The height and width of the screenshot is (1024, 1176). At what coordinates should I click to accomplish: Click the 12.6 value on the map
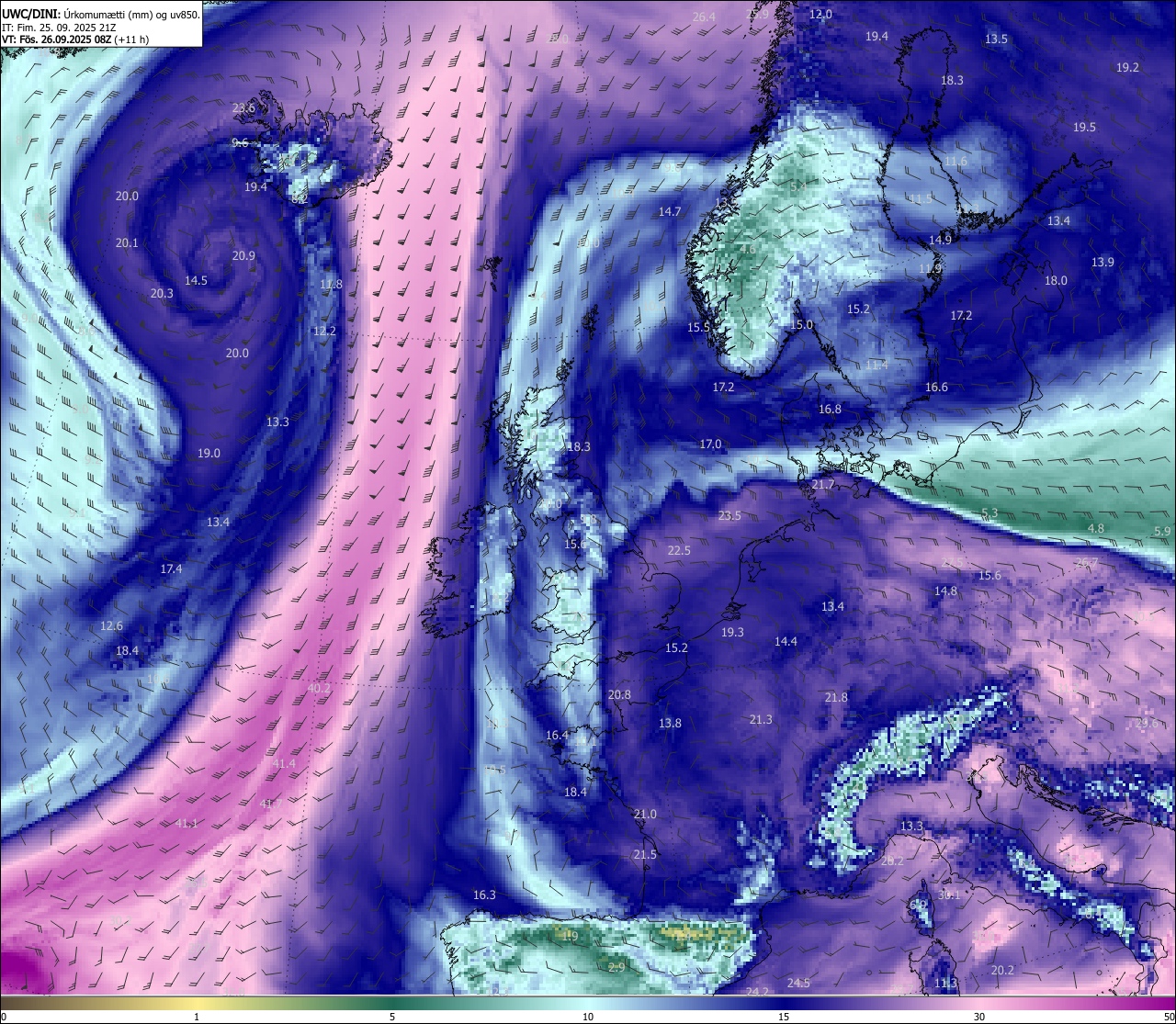point(111,625)
